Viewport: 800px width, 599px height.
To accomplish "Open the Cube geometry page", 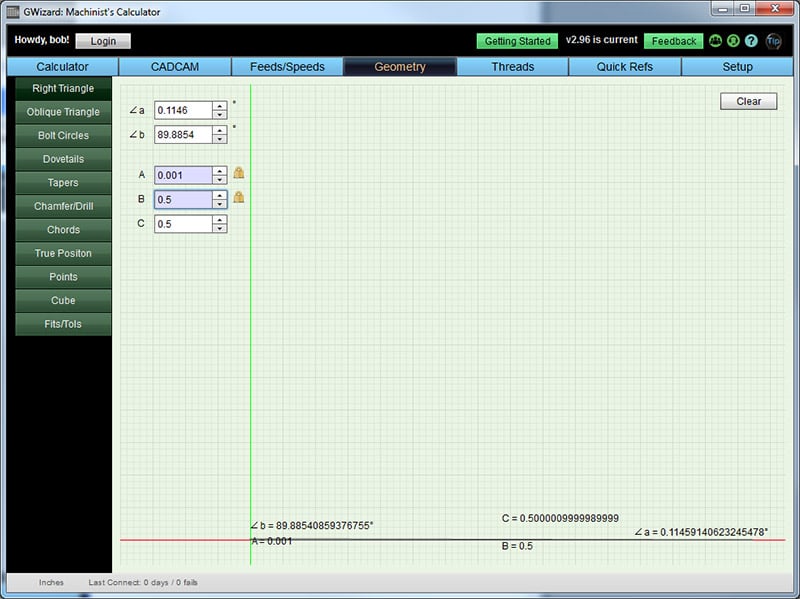I will [x=62, y=300].
